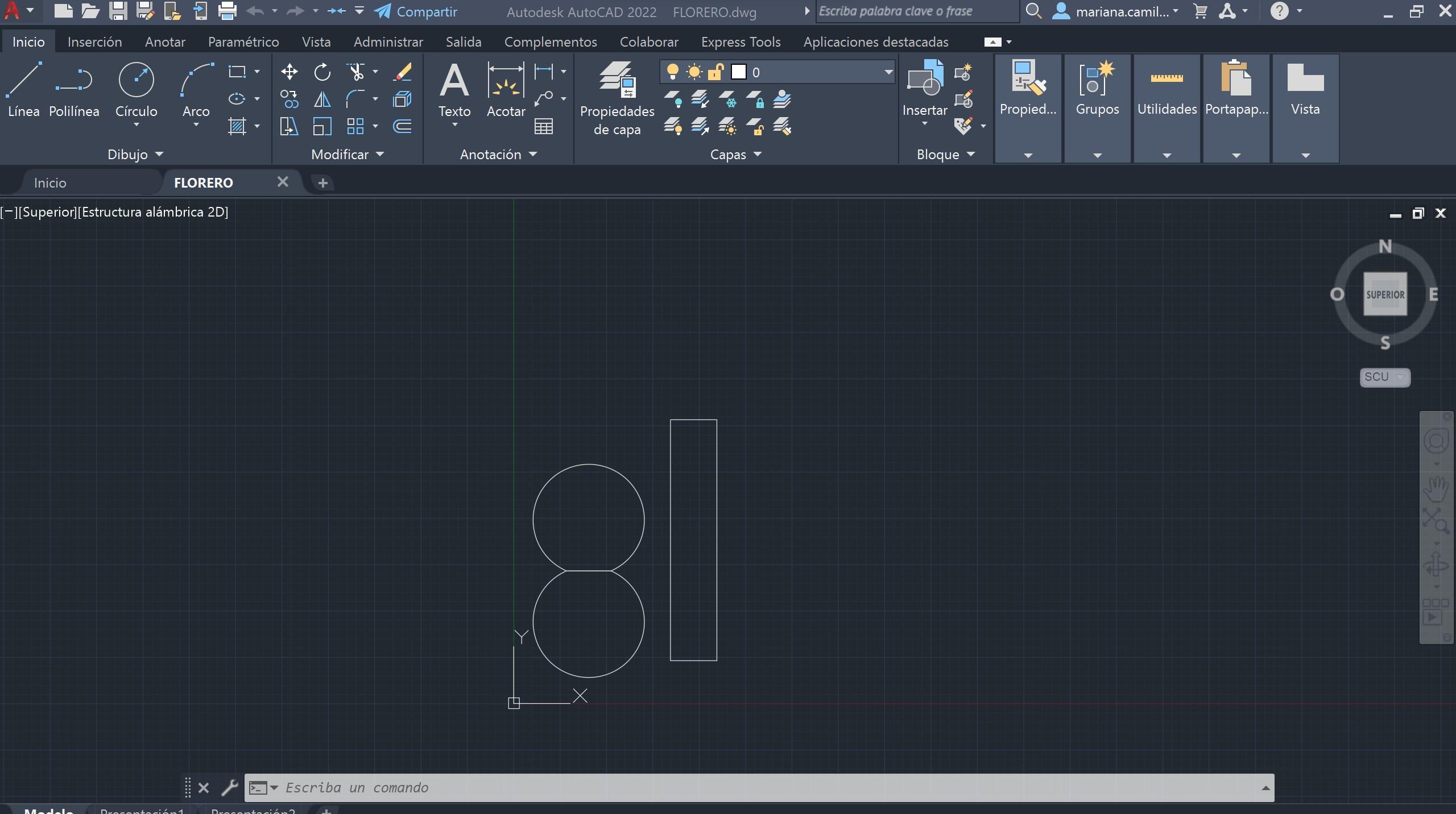Toggle layer lock padlock icon

pos(715,72)
